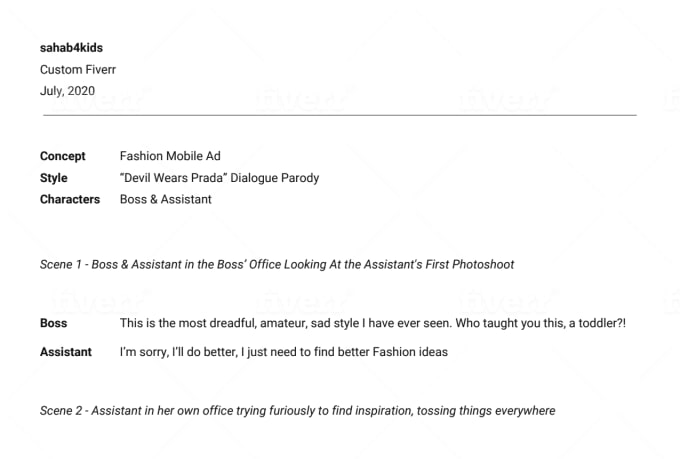680x459 pixels.
Task: Click the Scene 2 italic heading
Action: [x=298, y=411]
